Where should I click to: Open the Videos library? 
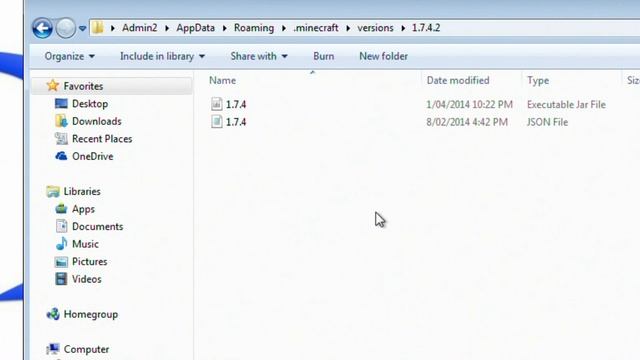(87, 279)
